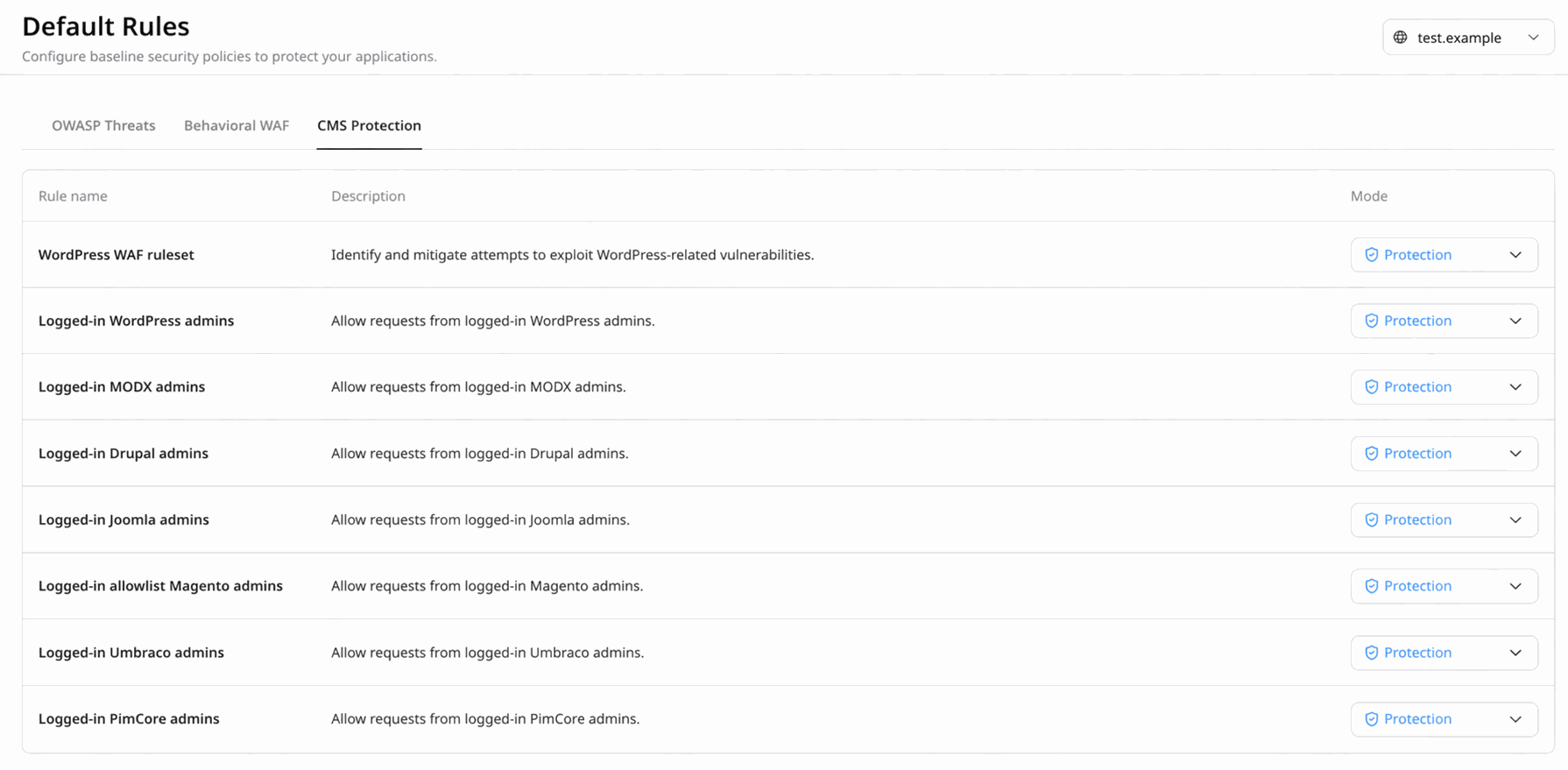The height and width of the screenshot is (770, 1568).
Task: Click the Logged-in Joomla admins rule name
Action: (124, 520)
